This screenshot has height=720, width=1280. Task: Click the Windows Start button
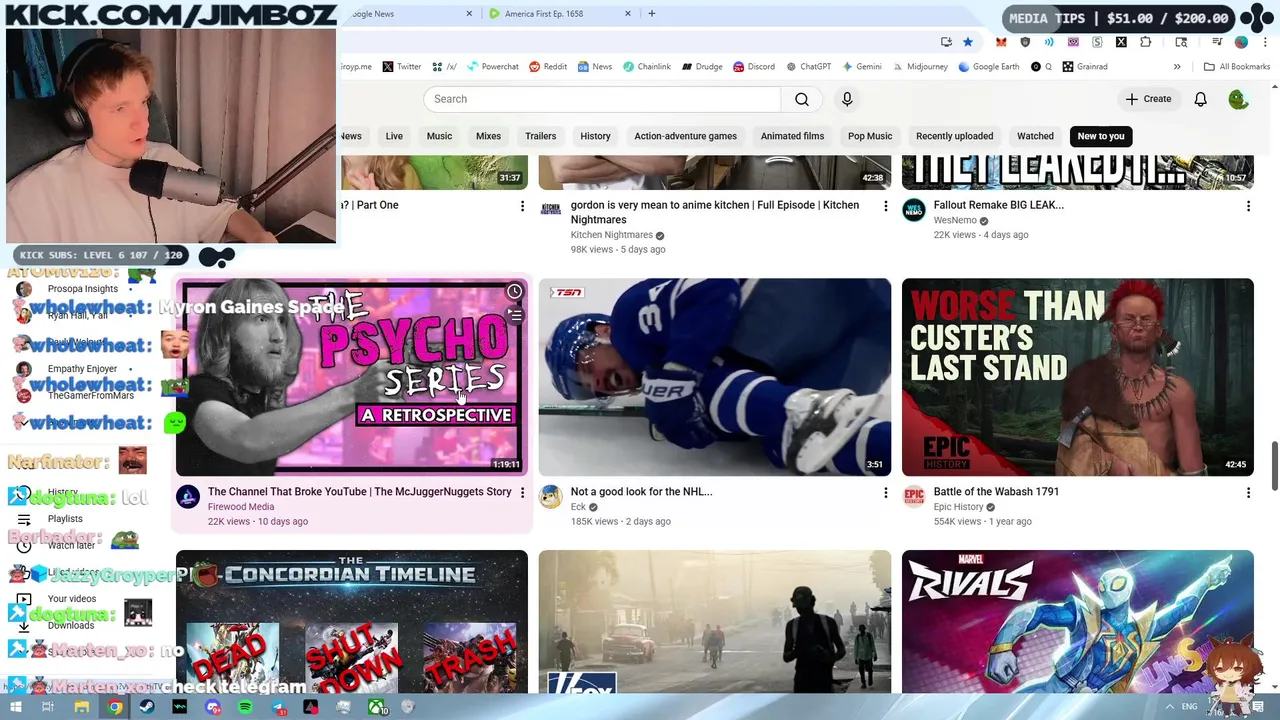coord(15,707)
